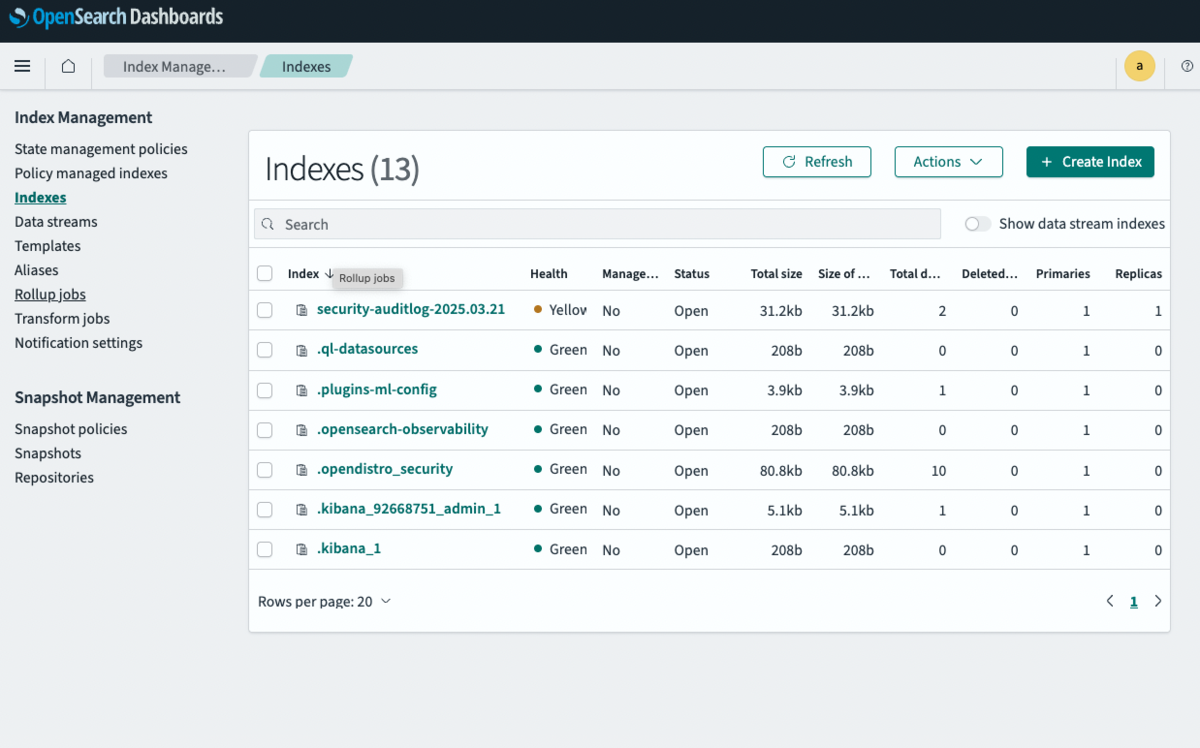Open the hamburger navigation menu
This screenshot has width=1200, height=748.
tap(22, 66)
